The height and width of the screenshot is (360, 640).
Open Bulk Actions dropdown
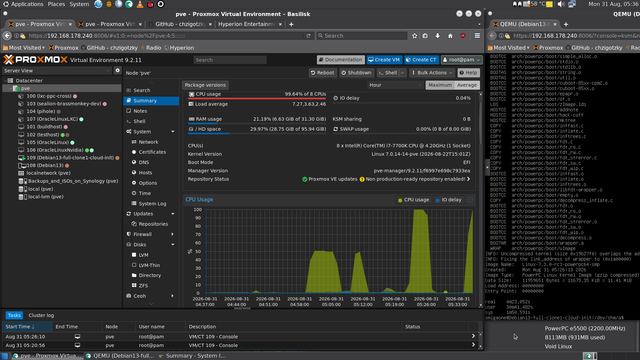(432, 73)
